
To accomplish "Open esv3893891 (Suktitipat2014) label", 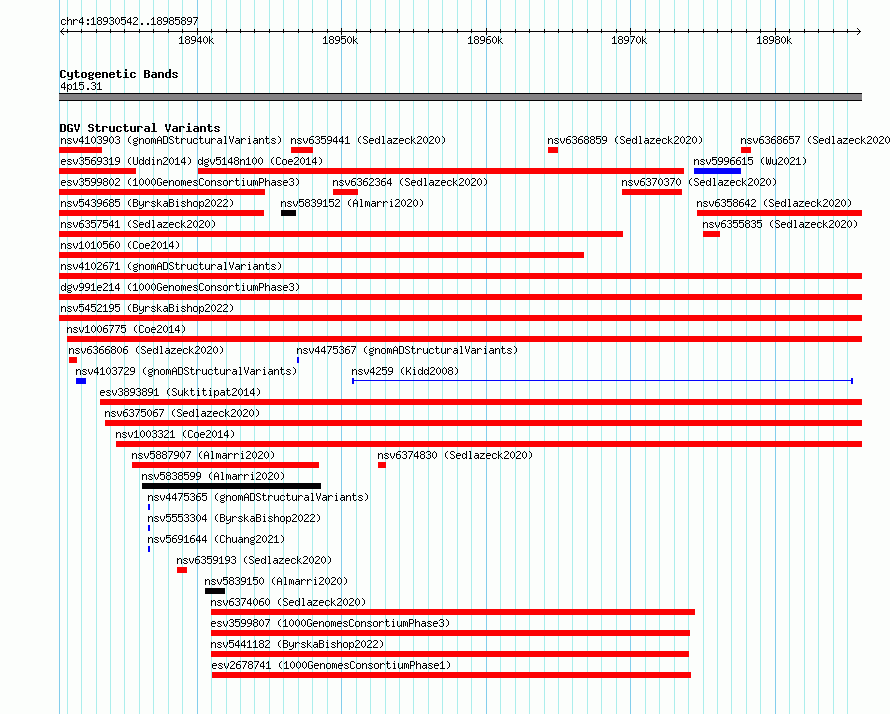I will 180,392.
